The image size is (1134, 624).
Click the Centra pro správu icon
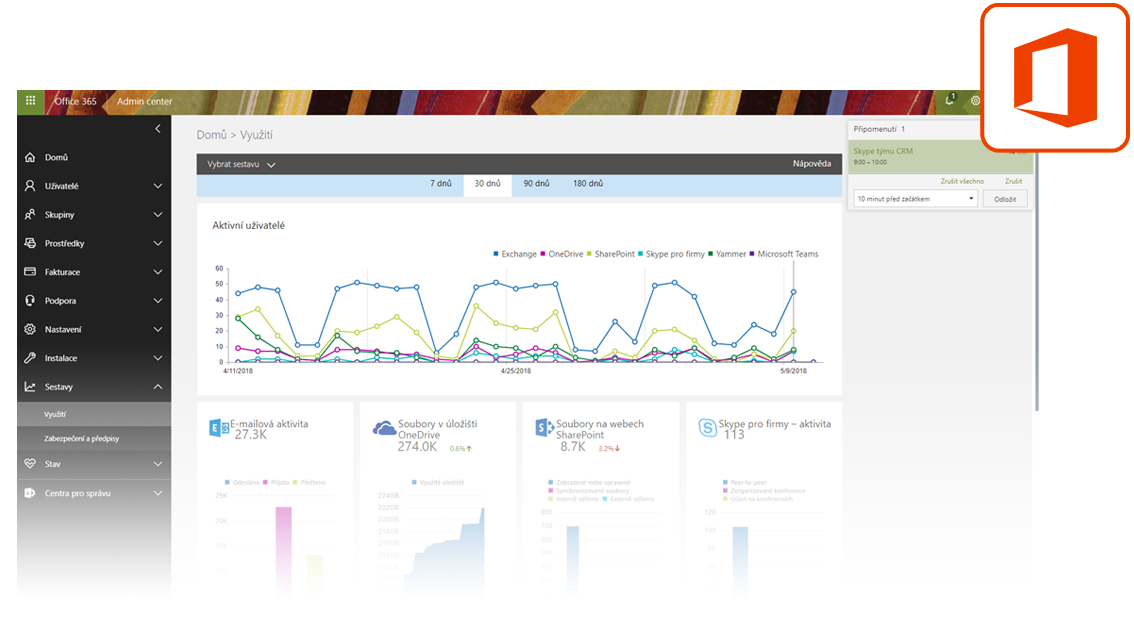(x=30, y=493)
